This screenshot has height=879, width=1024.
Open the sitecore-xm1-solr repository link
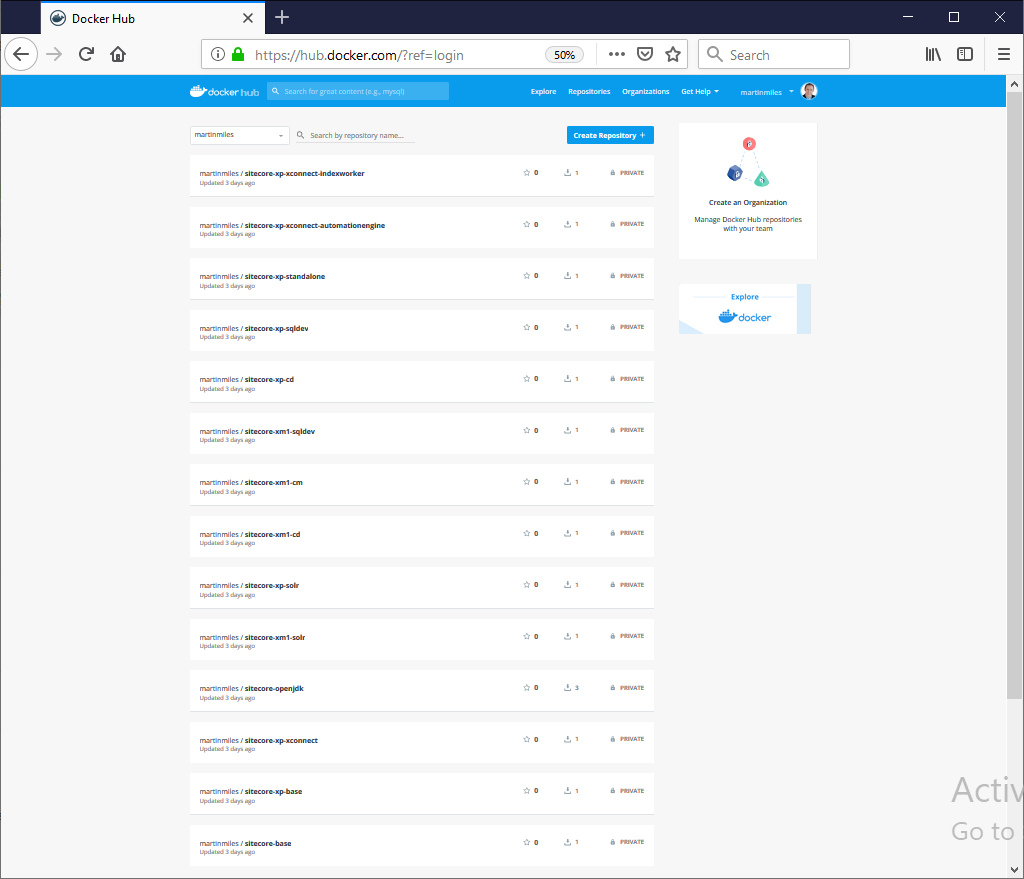coord(275,637)
